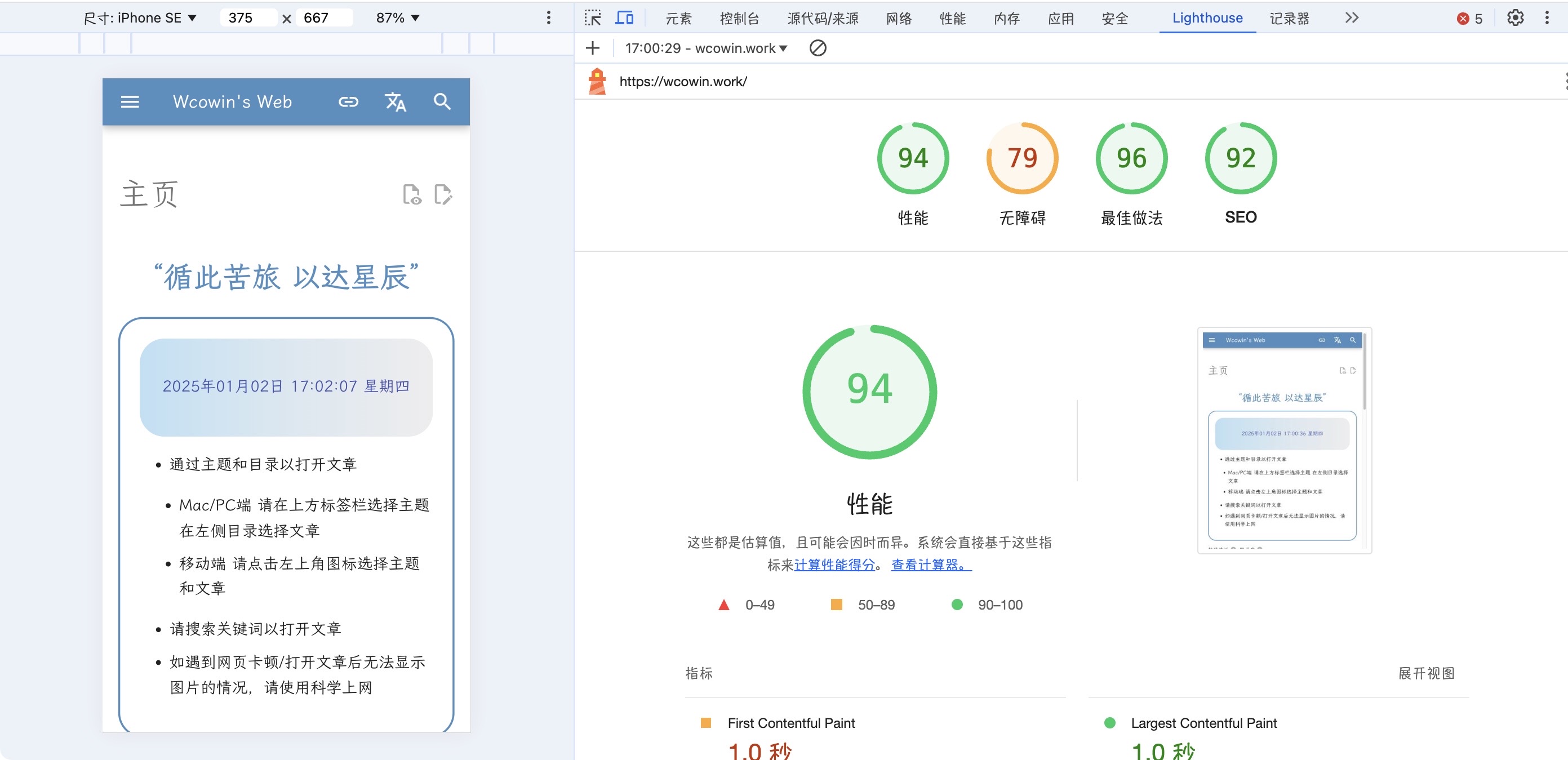Image resolution: width=1568 pixels, height=760 pixels.
Task: Click 展开视图 to expand metrics
Action: click(1426, 673)
